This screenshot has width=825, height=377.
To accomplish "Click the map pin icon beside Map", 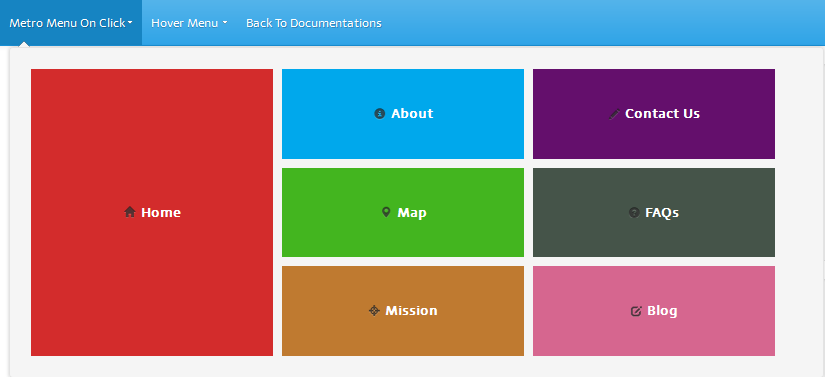I will point(386,212).
